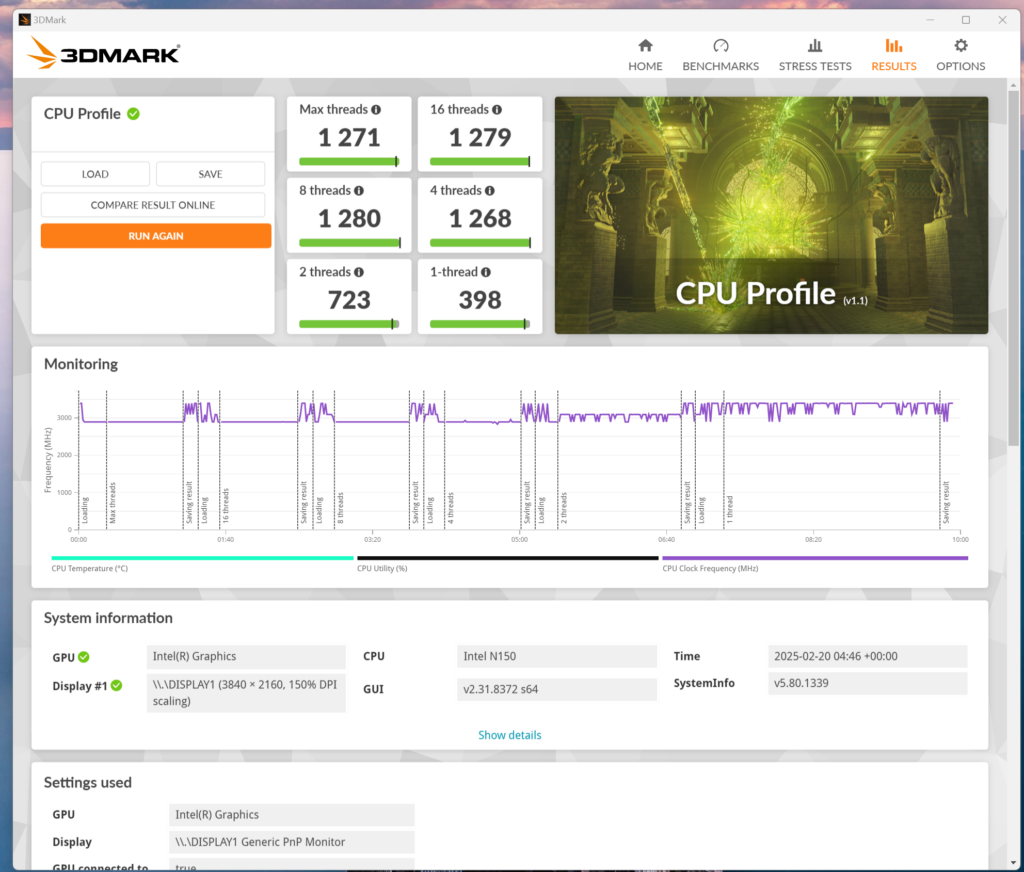This screenshot has width=1024, height=872.
Task: Click info icon beside 1-thread score
Action: coord(486,272)
